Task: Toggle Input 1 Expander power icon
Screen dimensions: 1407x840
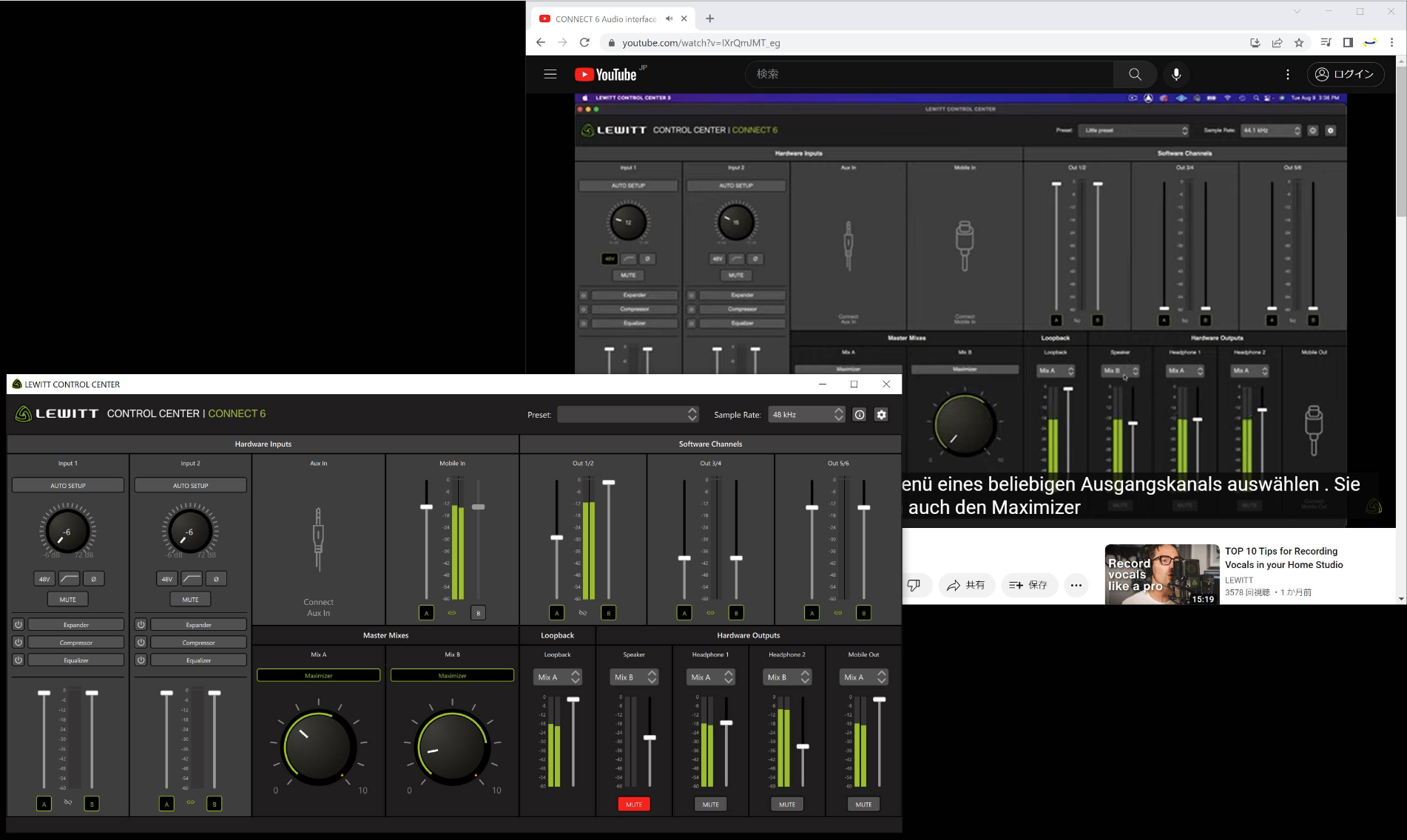Action: tap(18, 625)
